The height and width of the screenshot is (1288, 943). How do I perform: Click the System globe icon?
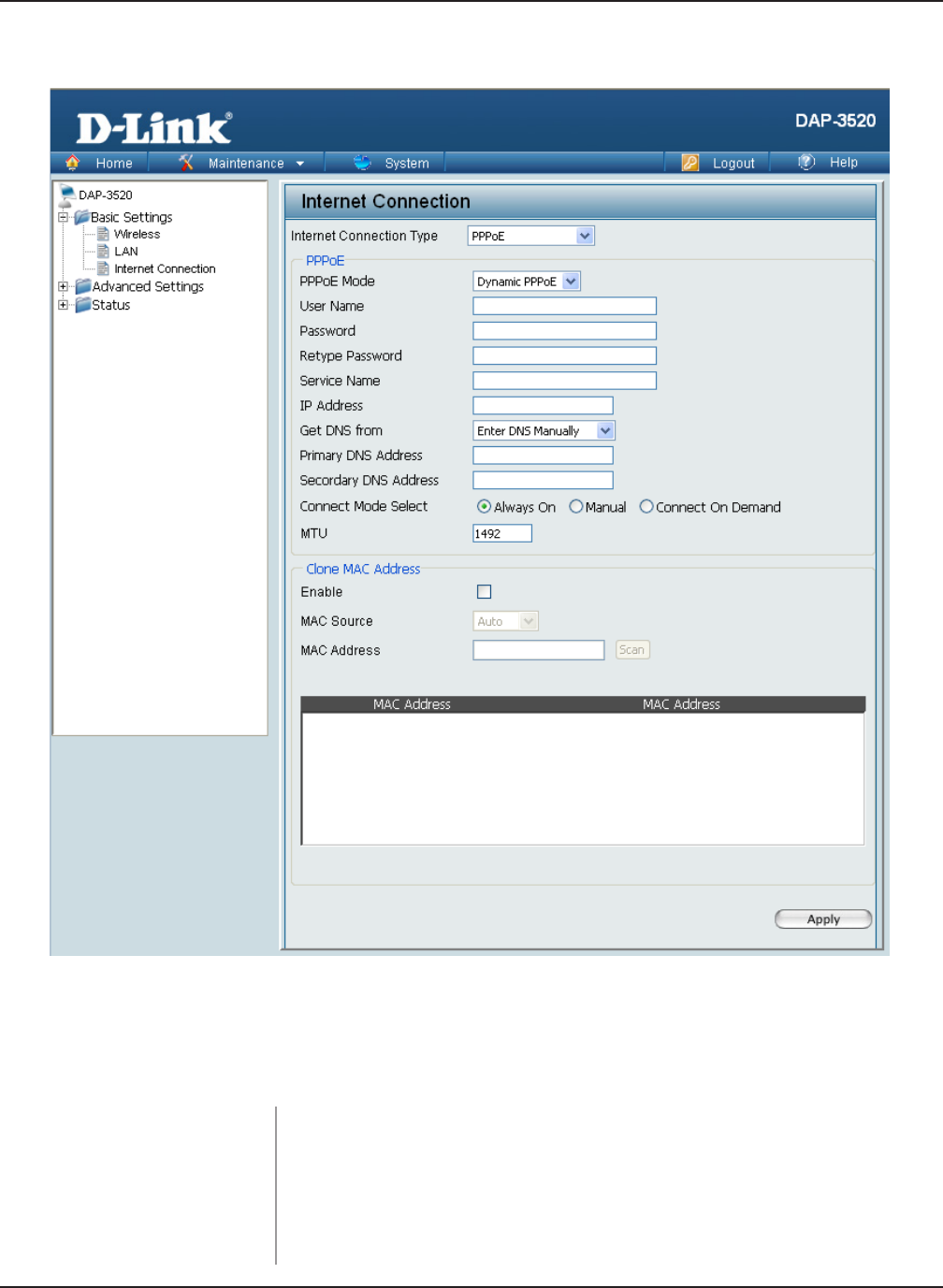[x=362, y=162]
